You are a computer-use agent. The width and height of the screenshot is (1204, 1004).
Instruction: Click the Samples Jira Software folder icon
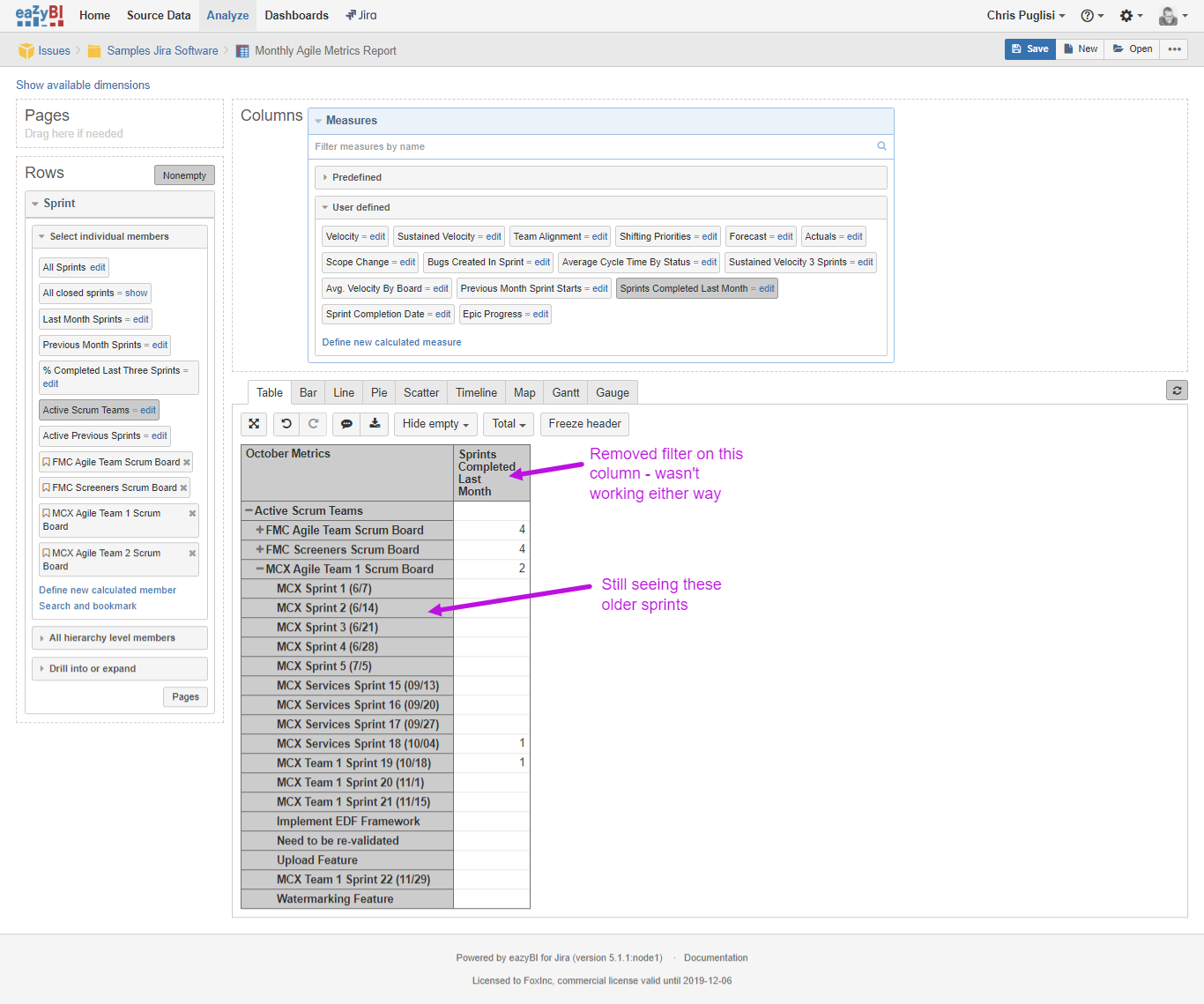point(94,51)
